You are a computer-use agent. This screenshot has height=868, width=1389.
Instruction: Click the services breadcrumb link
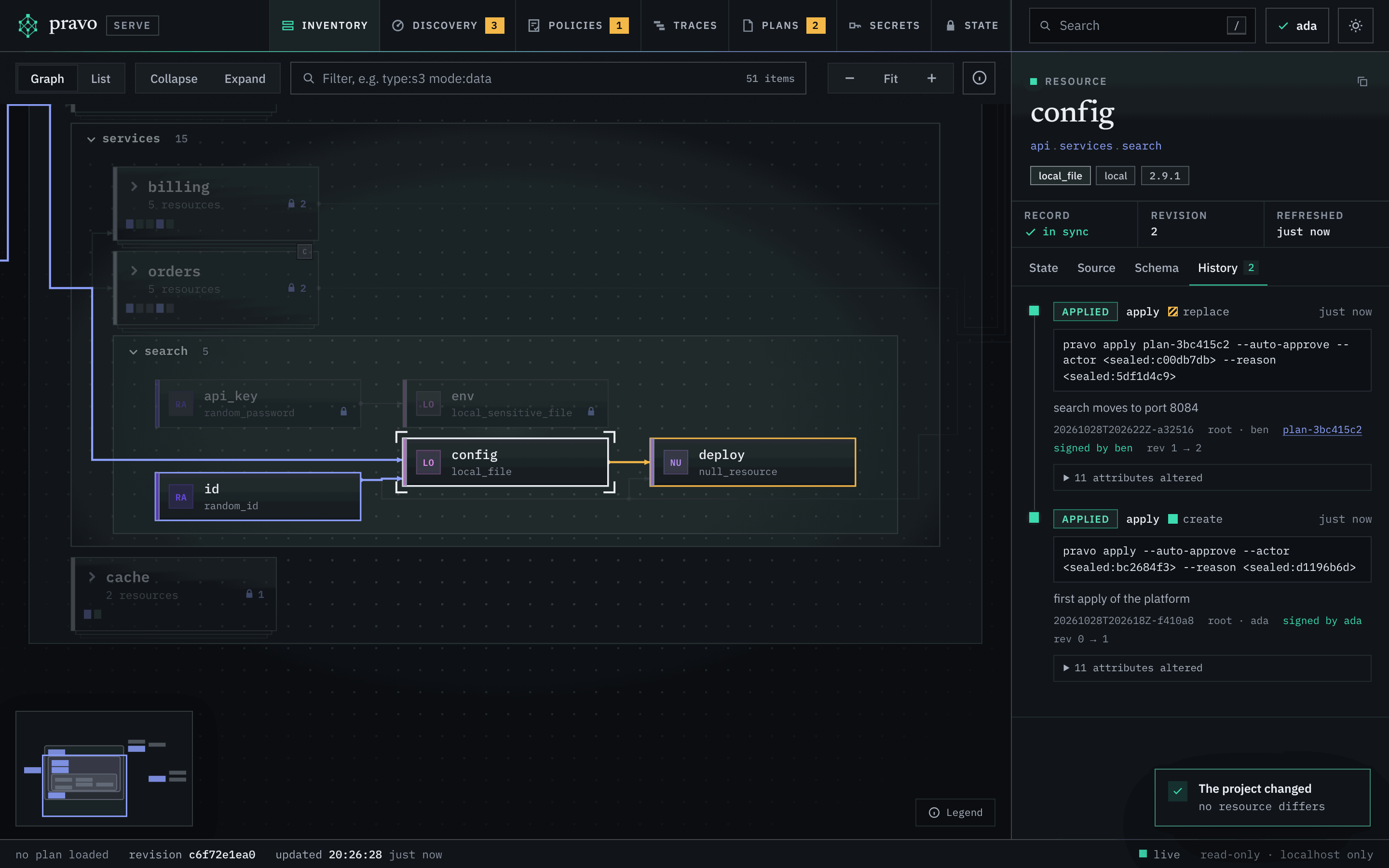pyautogui.click(x=1085, y=146)
